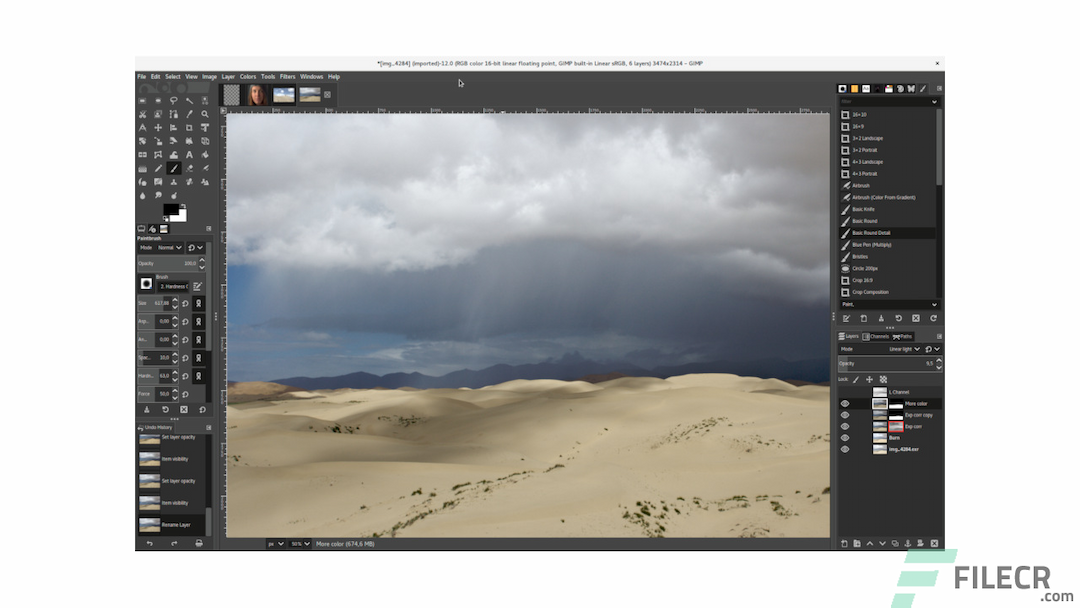
Task: Enable the lock pixels icon in Layers panel
Action: point(856,379)
